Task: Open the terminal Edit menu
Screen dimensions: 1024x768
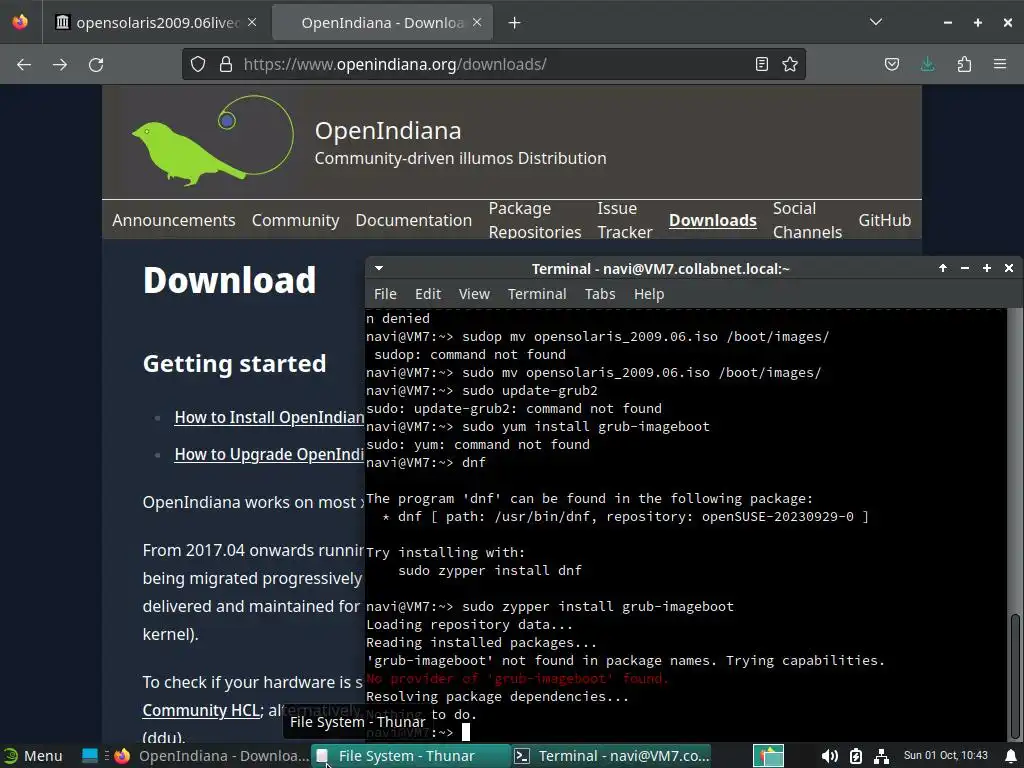Action: click(428, 294)
